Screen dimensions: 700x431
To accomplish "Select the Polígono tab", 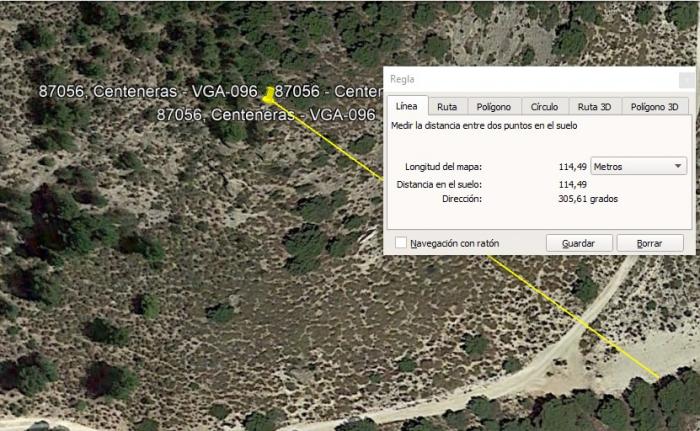I will tap(494, 107).
